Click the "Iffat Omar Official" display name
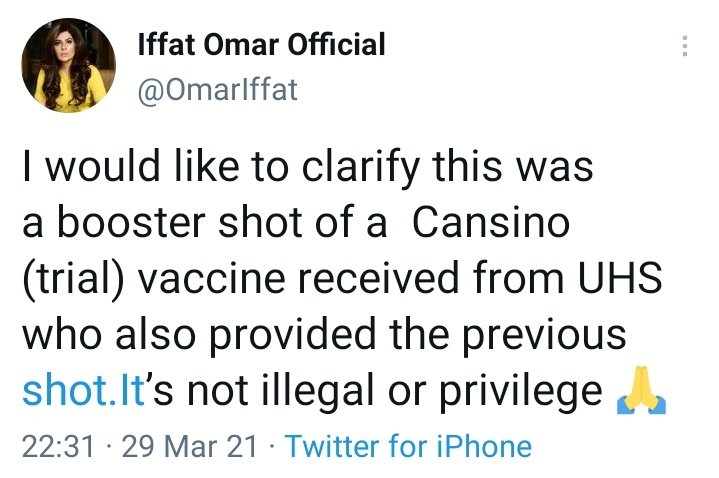 coord(260,45)
